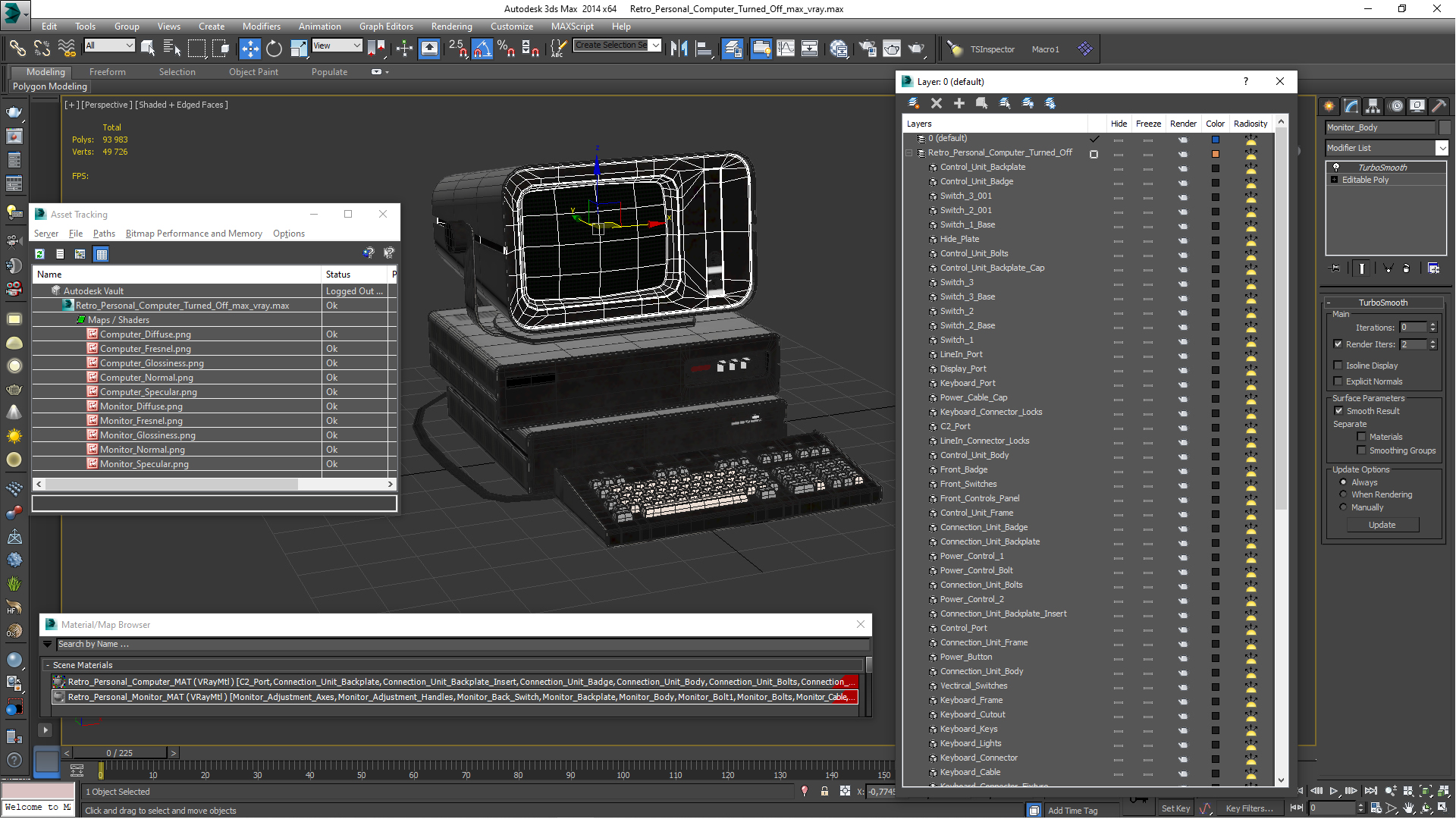The image size is (1456, 819).
Task: Enable Explicit Normals checkbox
Action: (x=1338, y=381)
